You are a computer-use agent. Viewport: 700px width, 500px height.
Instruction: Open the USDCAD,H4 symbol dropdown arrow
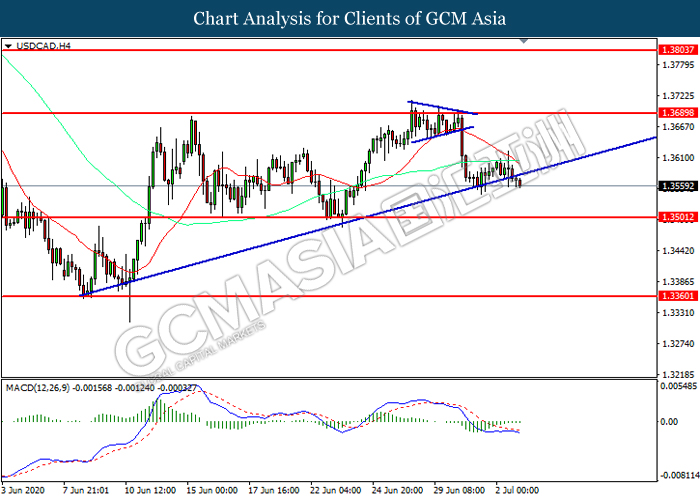coord(8,46)
